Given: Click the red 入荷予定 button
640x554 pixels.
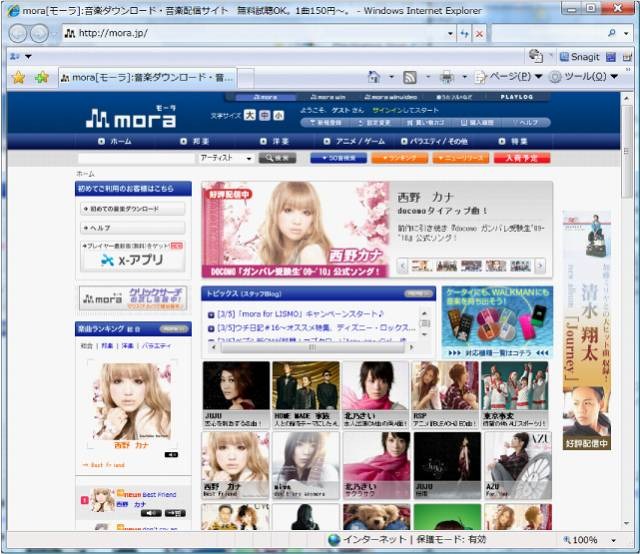Looking at the screenshot, I should pyautogui.click(x=522, y=158).
